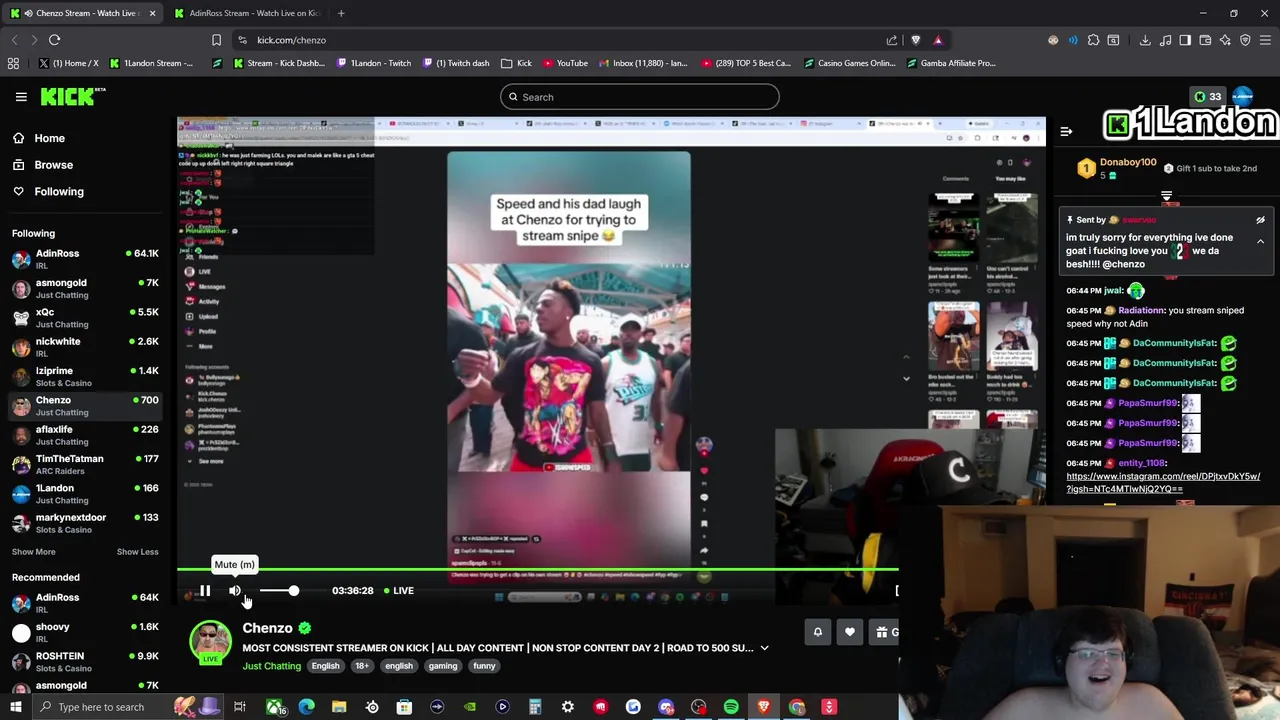The image size is (1280, 720).
Task: Pause the Chenzo stream video
Action: point(204,591)
